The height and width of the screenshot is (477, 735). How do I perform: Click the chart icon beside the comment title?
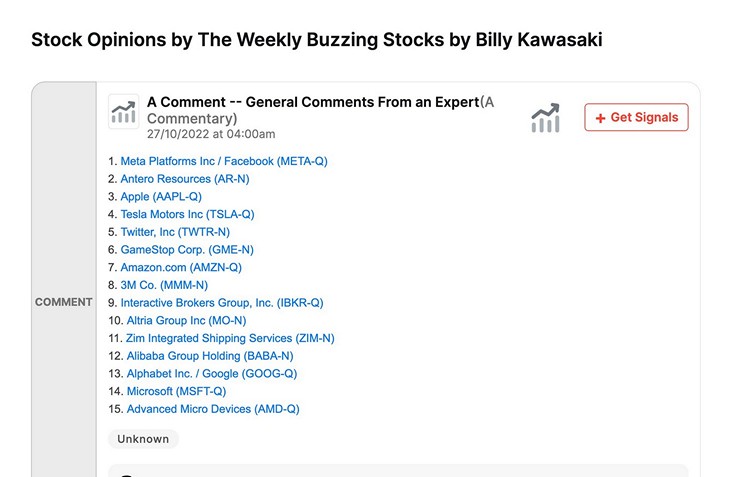[x=123, y=112]
